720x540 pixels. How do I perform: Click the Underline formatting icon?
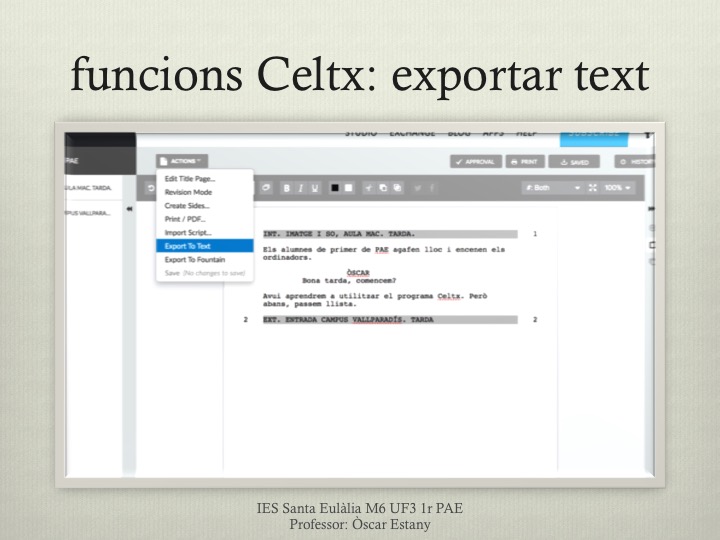(x=316, y=187)
